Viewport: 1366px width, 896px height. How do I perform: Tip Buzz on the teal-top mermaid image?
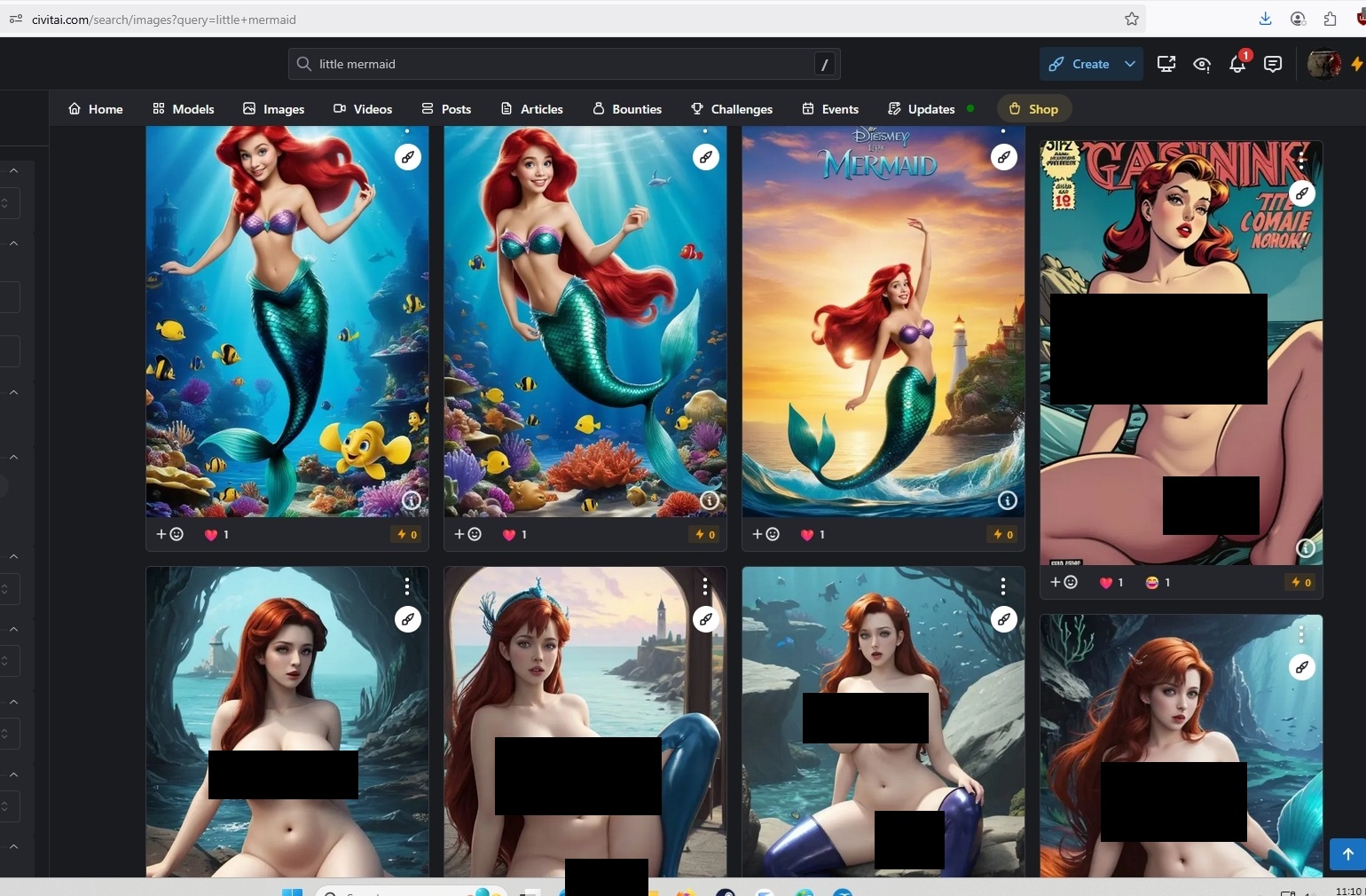tap(705, 534)
